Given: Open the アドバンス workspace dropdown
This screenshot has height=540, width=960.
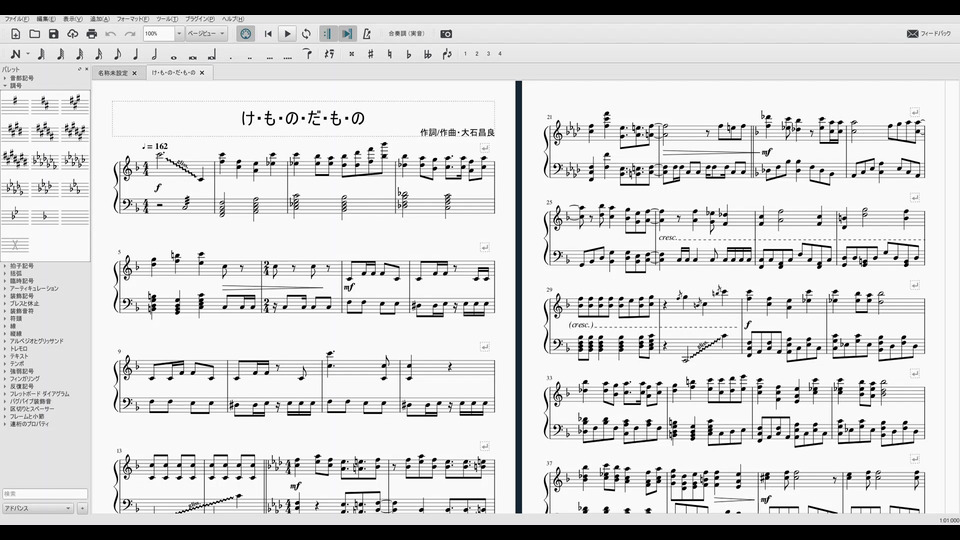Looking at the screenshot, I should click(37, 508).
